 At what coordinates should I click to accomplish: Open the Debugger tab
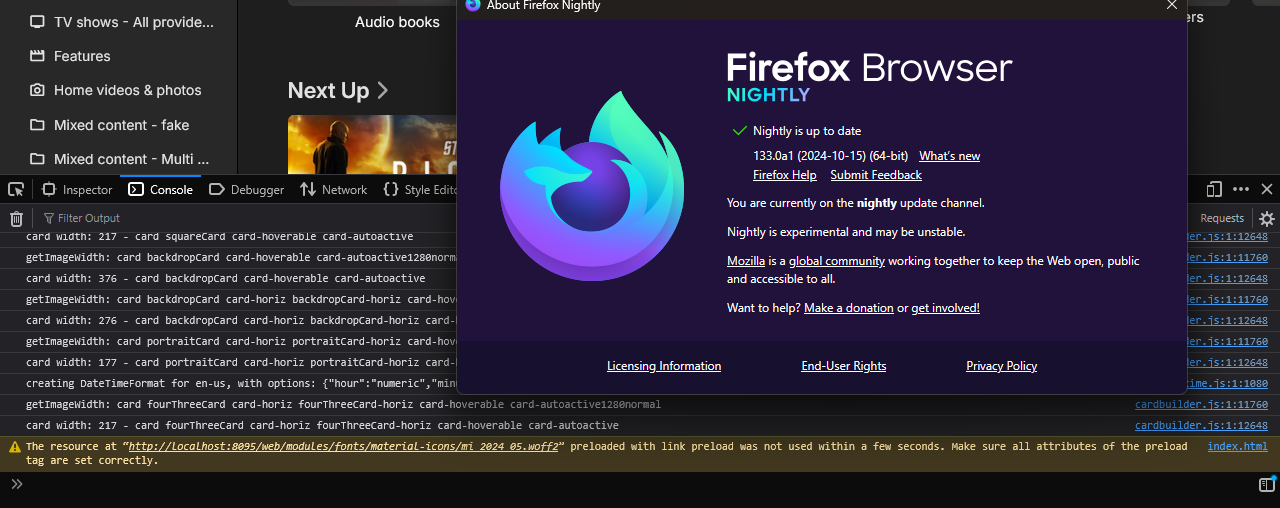[247, 189]
